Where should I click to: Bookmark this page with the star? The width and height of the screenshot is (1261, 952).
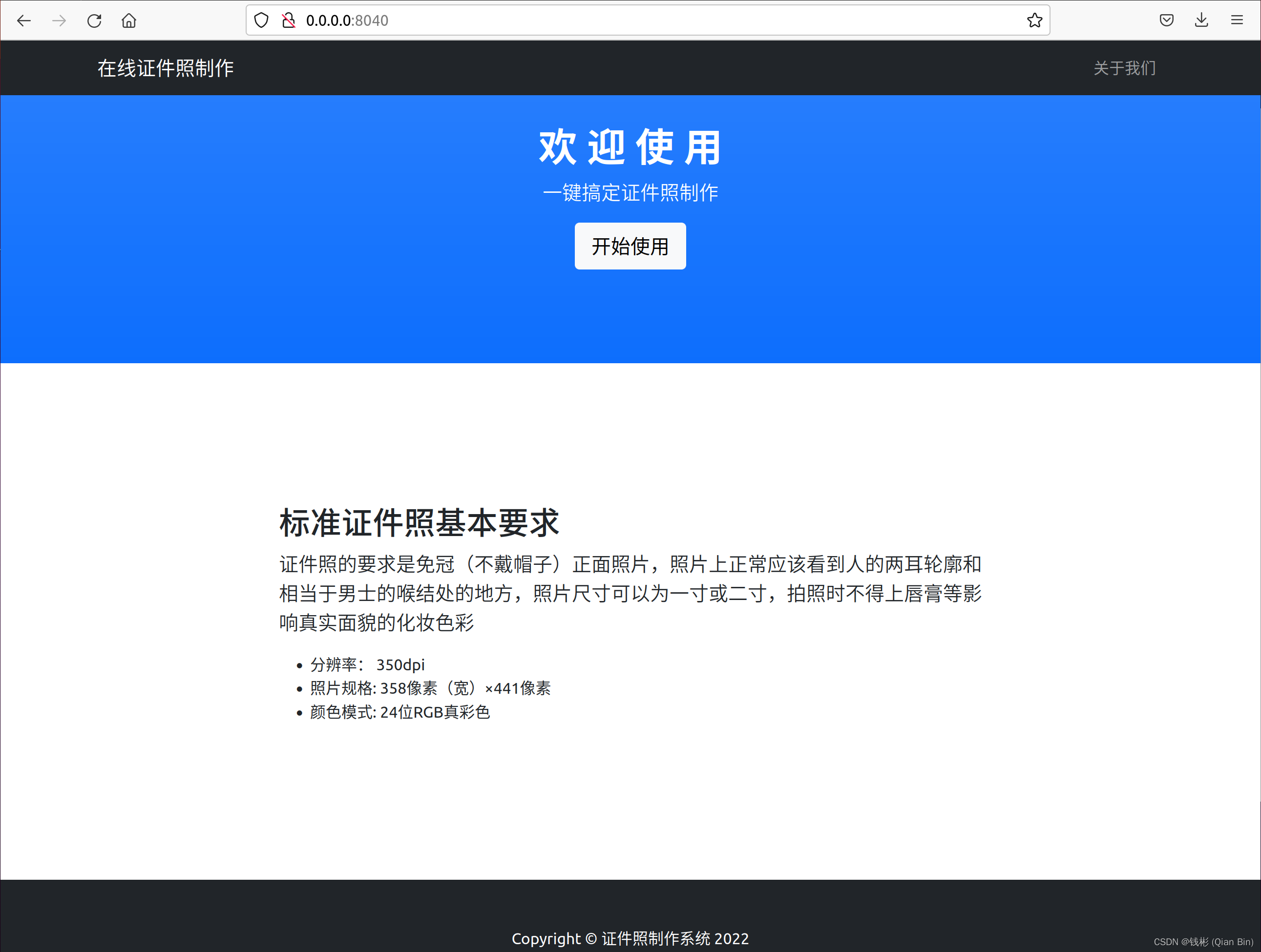1034,21
